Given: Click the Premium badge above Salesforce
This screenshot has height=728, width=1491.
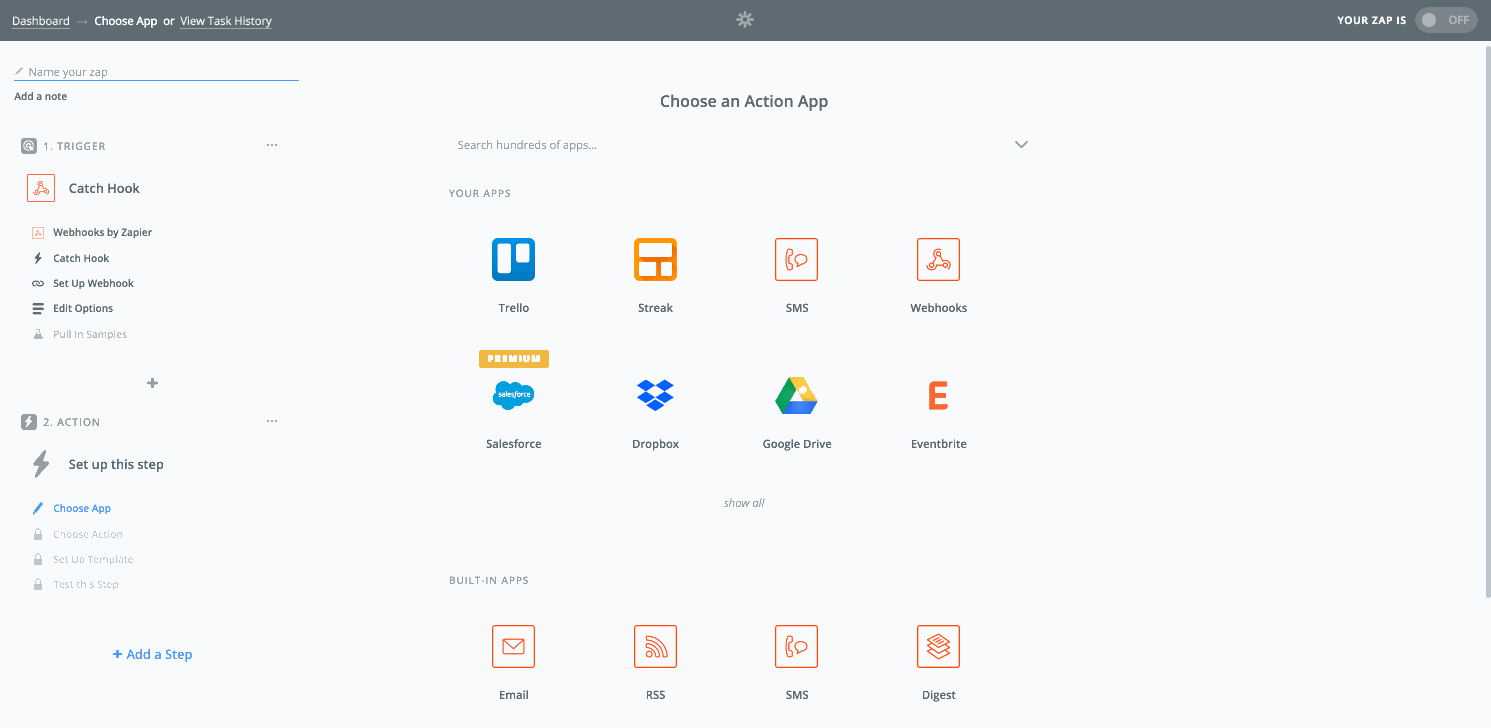Looking at the screenshot, I should [x=514, y=358].
